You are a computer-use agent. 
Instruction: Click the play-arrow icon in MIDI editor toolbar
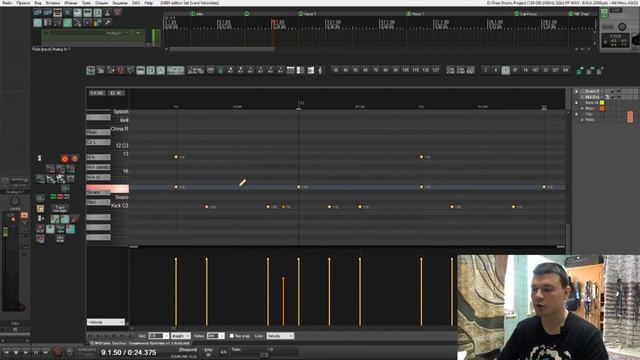click(x=151, y=71)
